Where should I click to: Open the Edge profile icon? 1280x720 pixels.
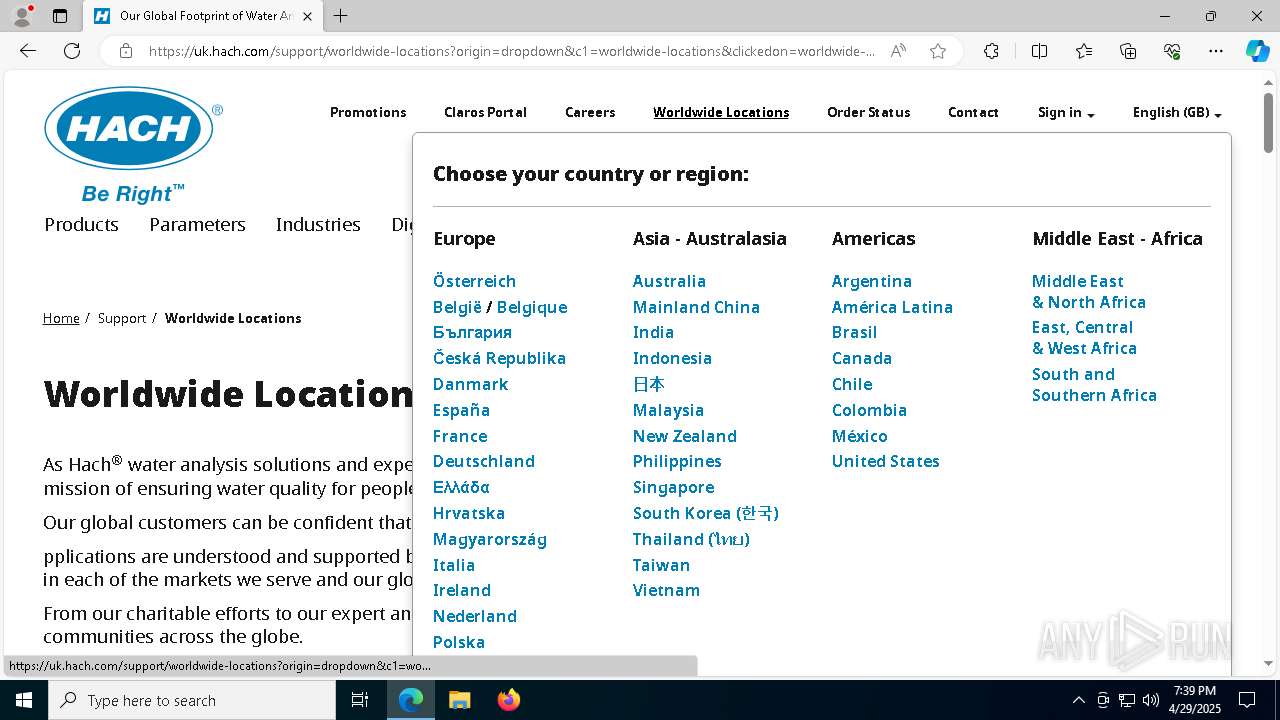point(22,16)
